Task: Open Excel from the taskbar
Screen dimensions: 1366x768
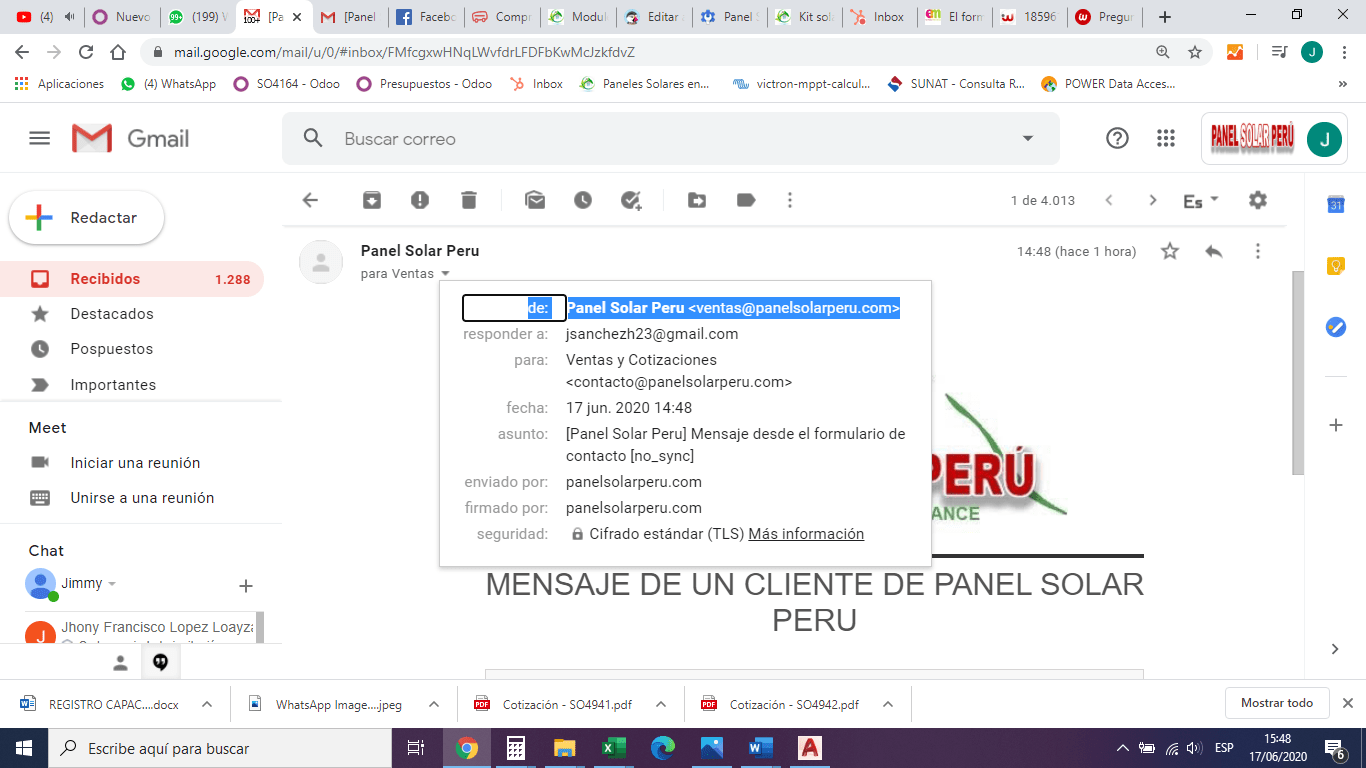Action: (x=613, y=748)
